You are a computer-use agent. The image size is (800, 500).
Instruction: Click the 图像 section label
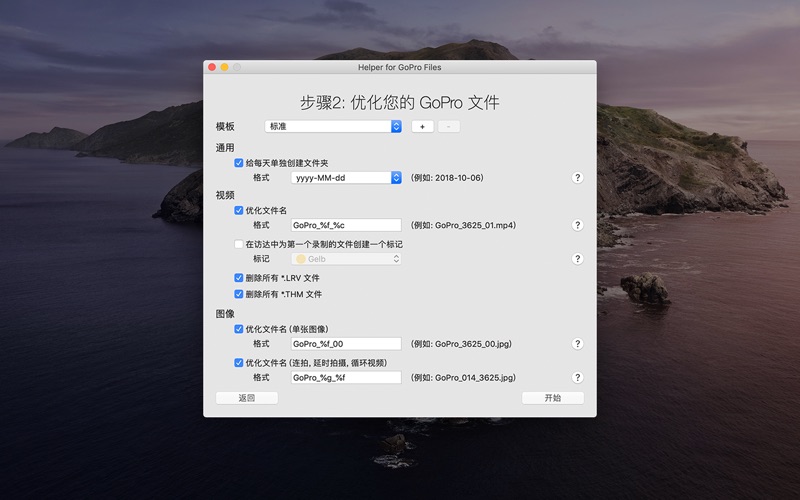pyautogui.click(x=225, y=314)
